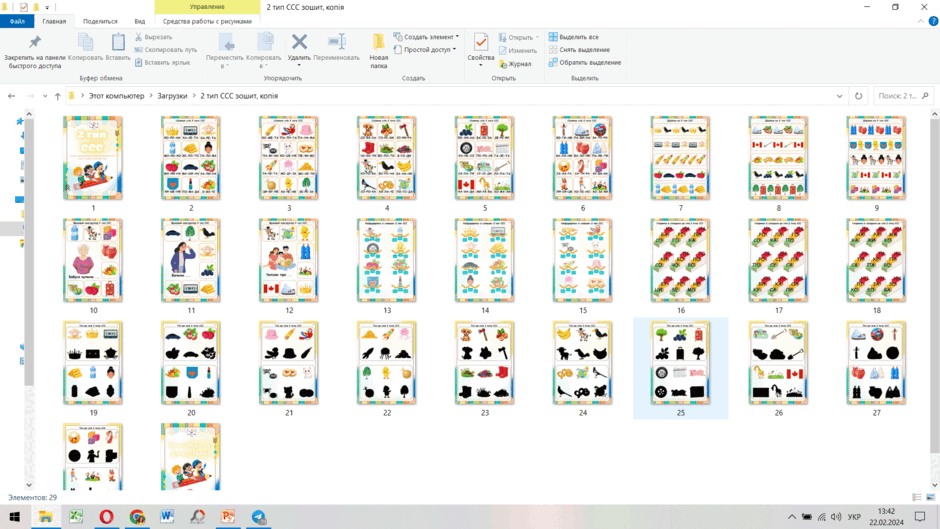The image size is (940, 529).
Task: Click the Edit command in ribbon
Action: 517,50
